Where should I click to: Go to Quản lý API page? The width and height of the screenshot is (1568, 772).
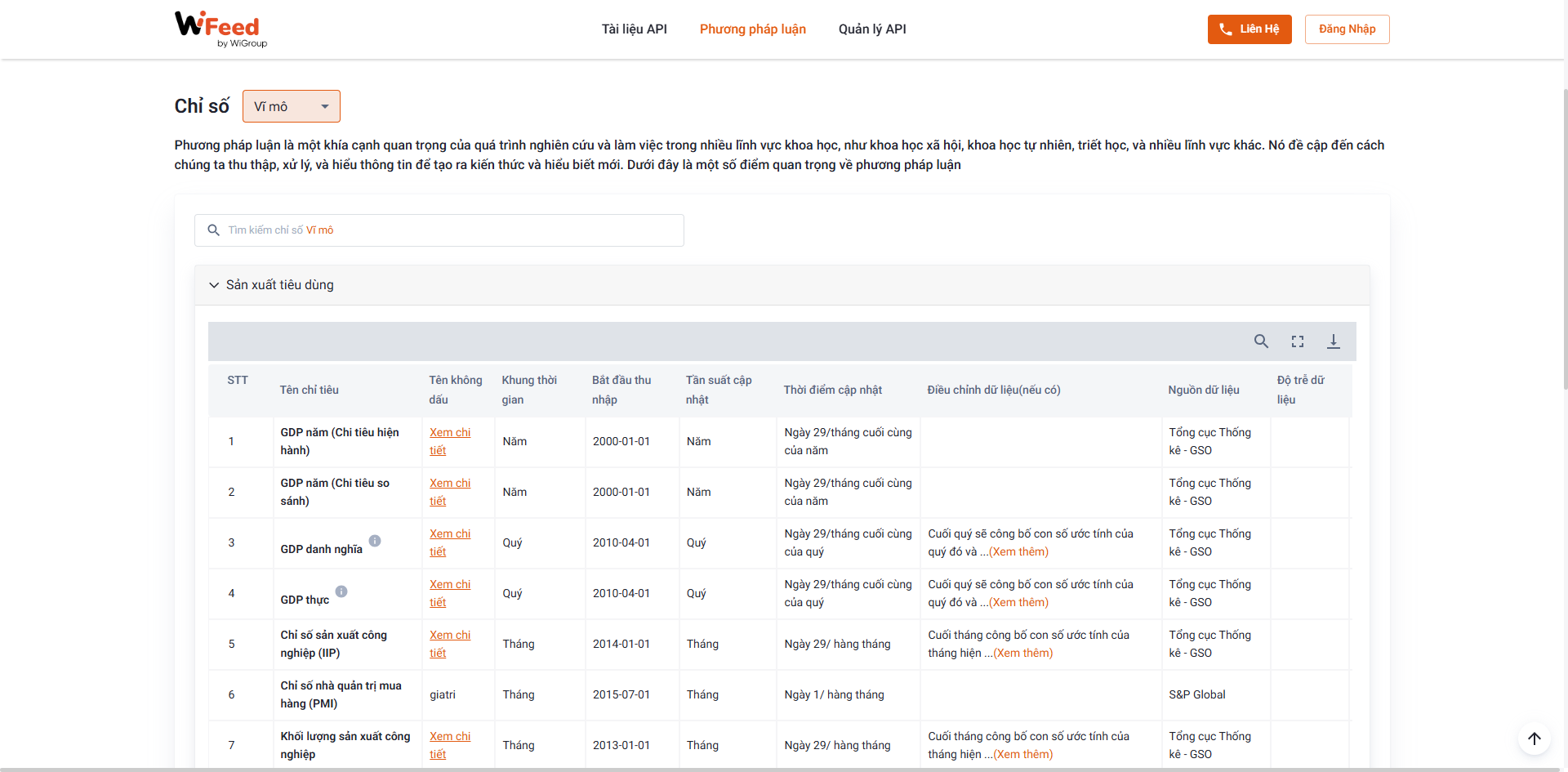pos(872,29)
